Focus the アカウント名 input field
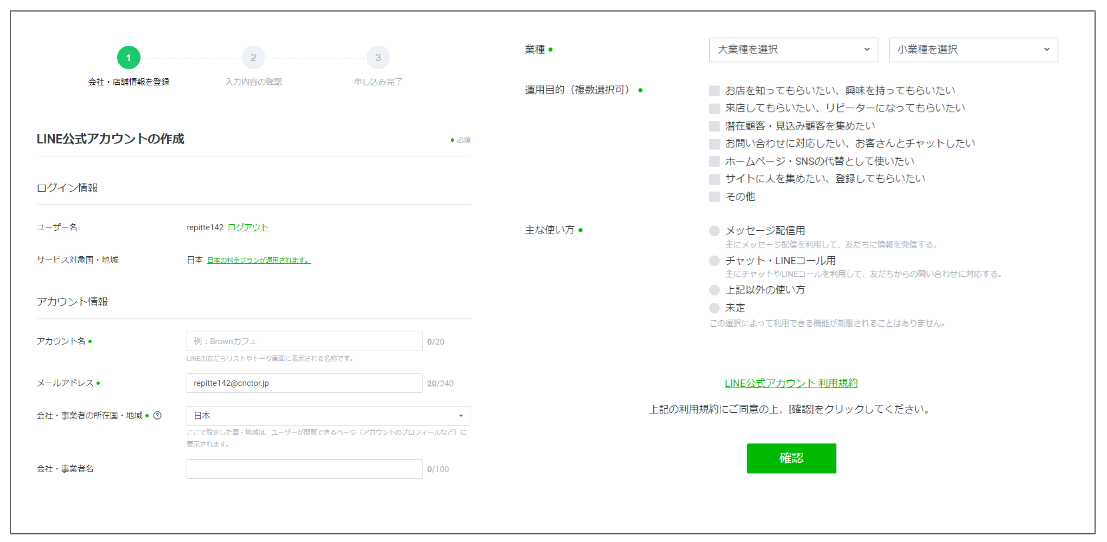 (x=304, y=342)
